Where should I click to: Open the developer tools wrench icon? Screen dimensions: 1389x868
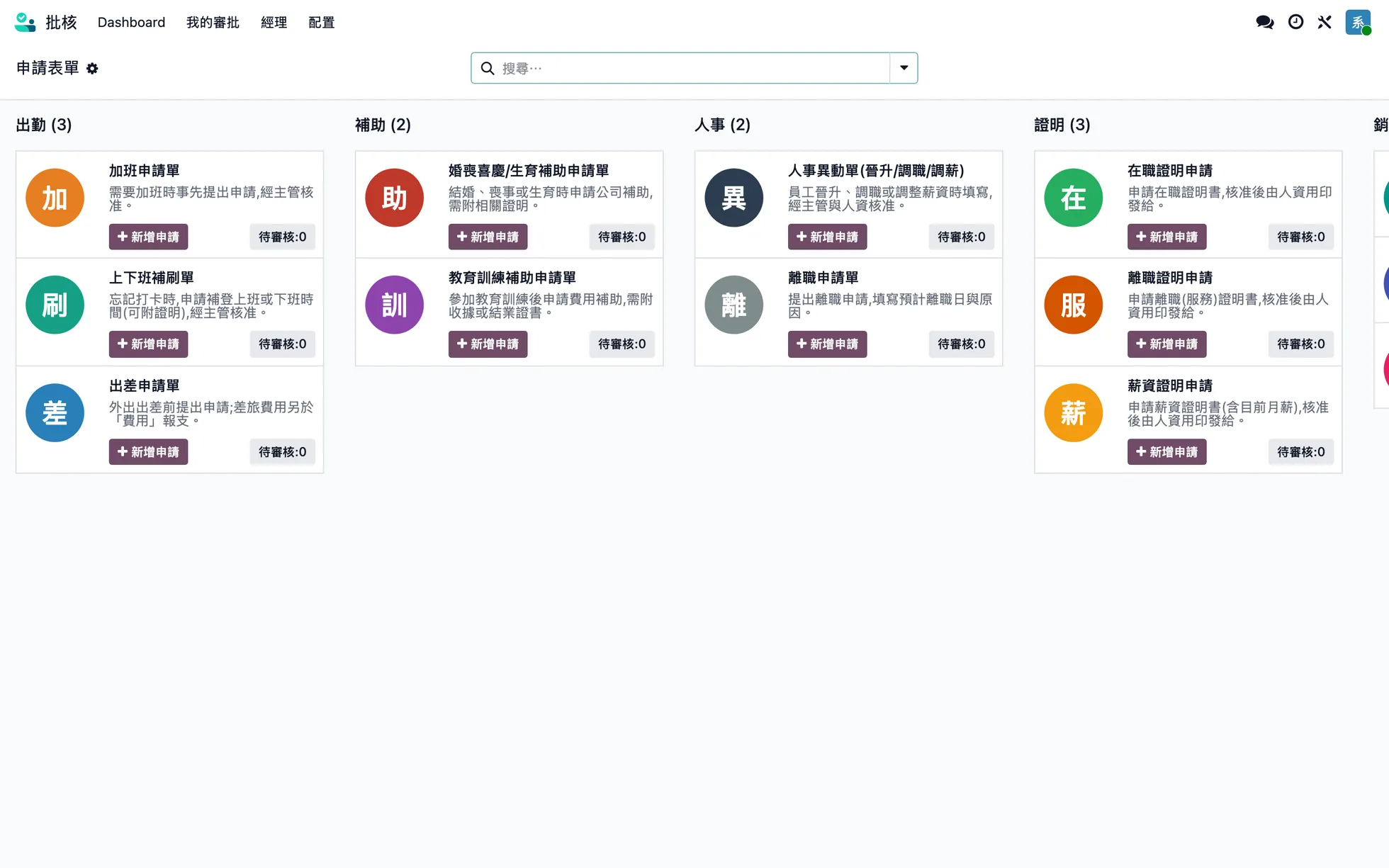click(x=1325, y=22)
